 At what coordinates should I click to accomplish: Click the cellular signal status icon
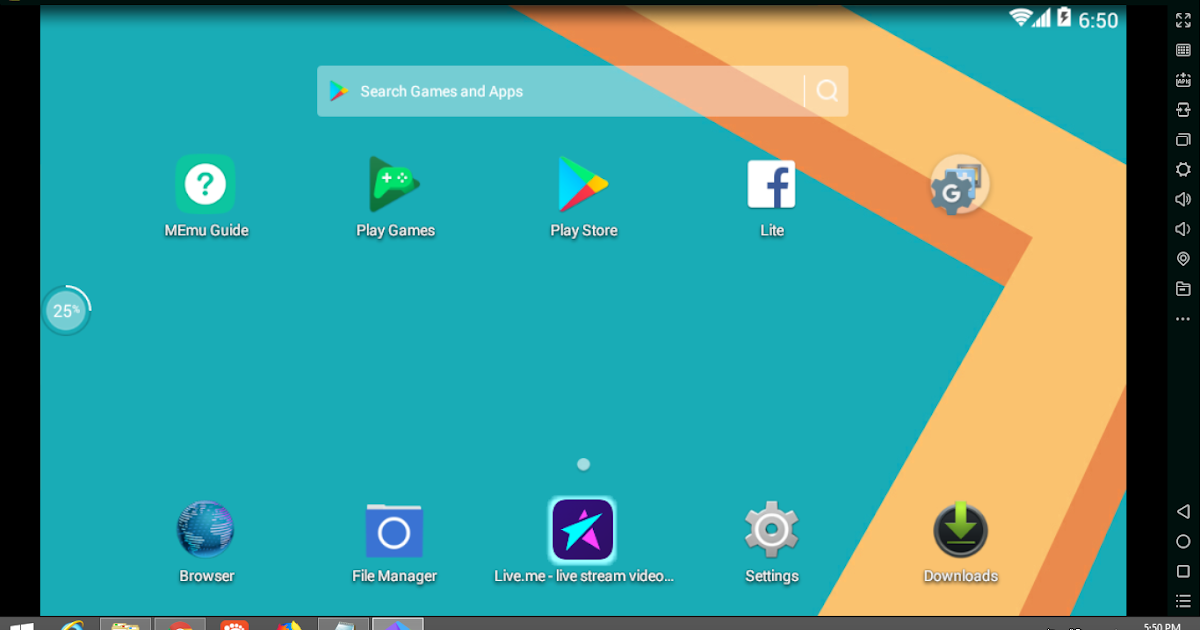[1043, 18]
